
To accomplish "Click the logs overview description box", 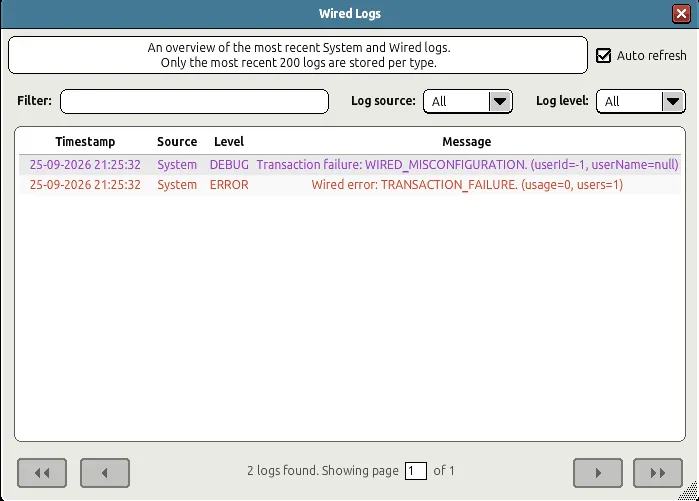I will pos(298,55).
